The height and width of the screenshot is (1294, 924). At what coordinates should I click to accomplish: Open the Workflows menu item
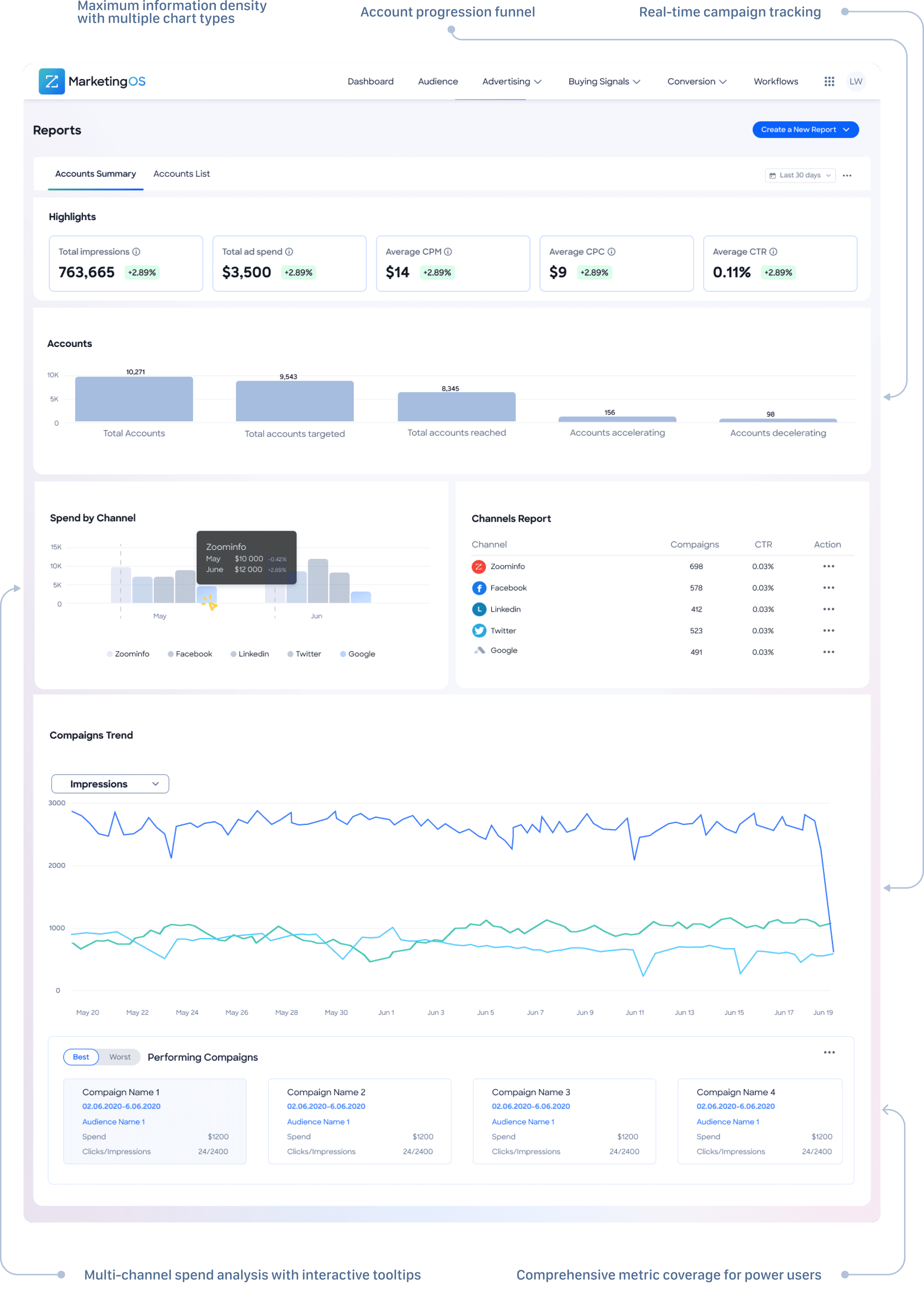pyautogui.click(x=775, y=81)
